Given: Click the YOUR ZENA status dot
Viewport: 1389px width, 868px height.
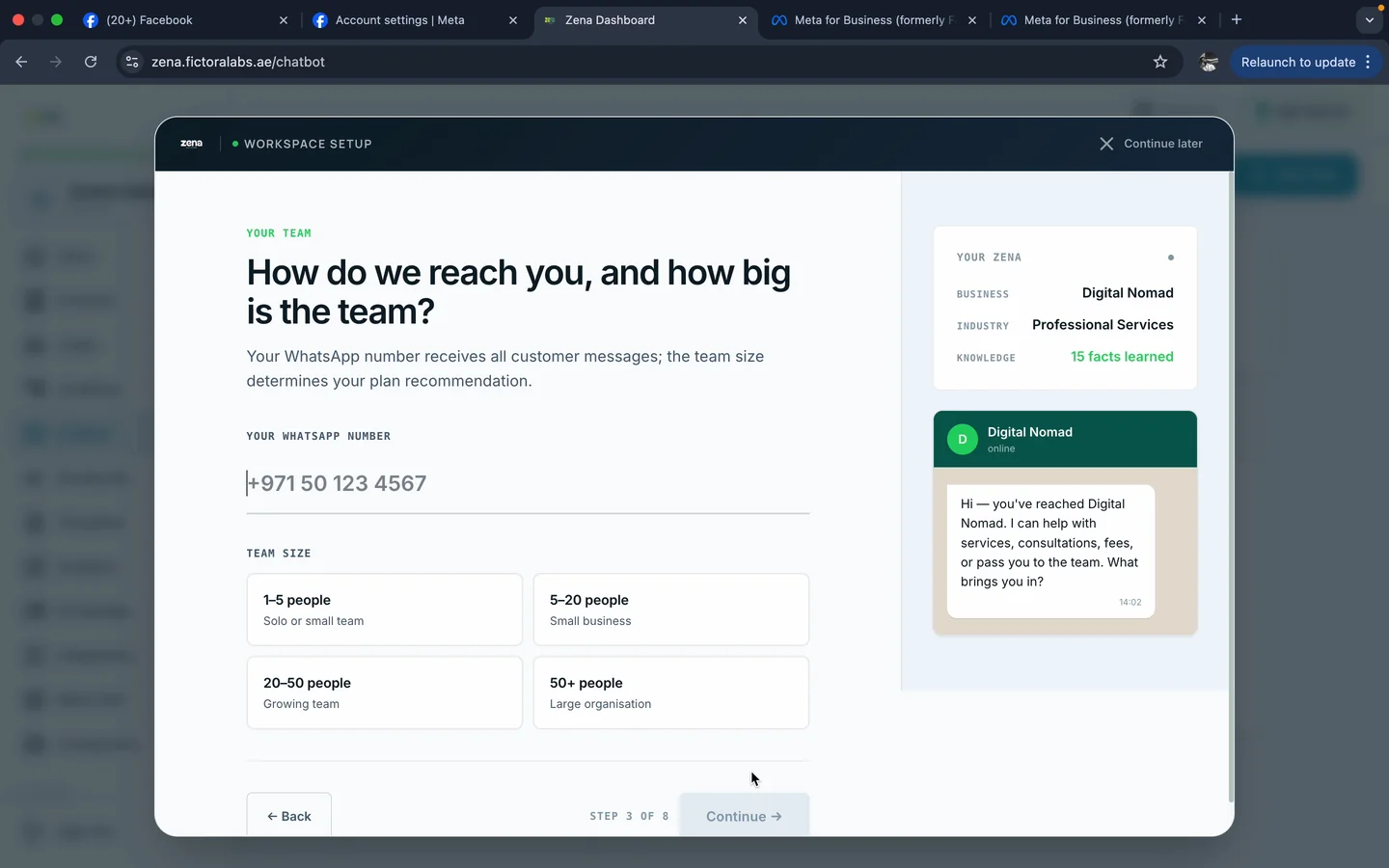Looking at the screenshot, I should click(x=1171, y=258).
